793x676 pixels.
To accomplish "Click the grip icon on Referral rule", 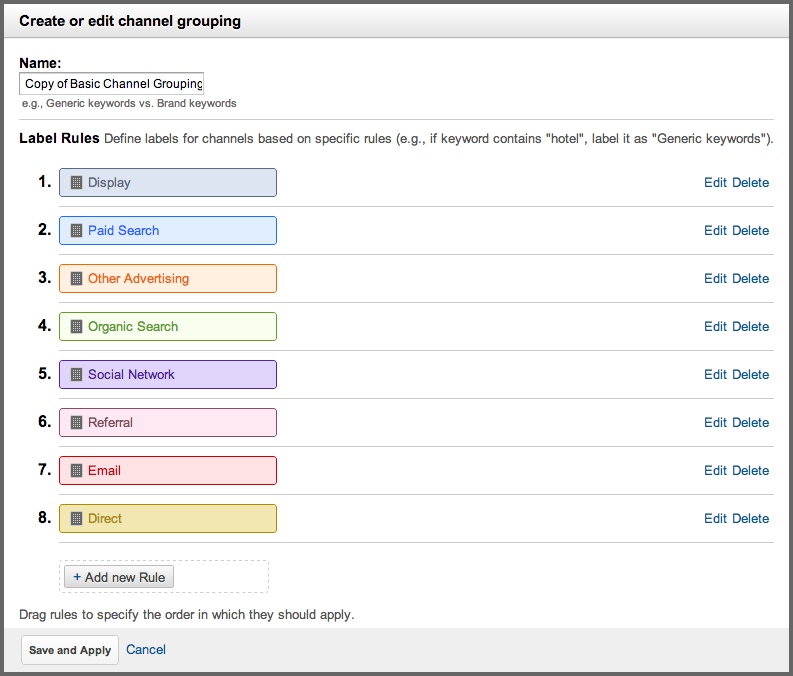I will tap(76, 423).
